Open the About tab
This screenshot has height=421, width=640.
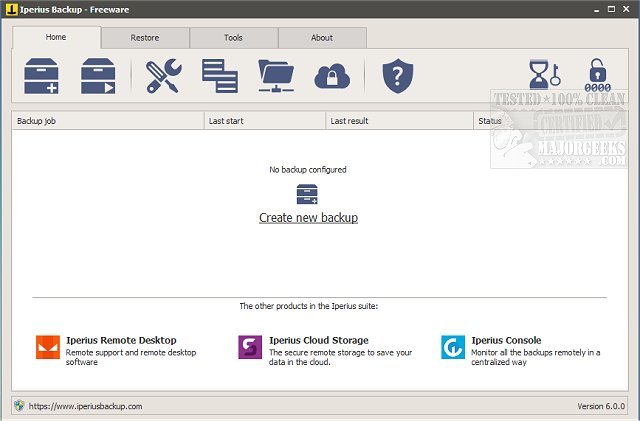coord(322,38)
